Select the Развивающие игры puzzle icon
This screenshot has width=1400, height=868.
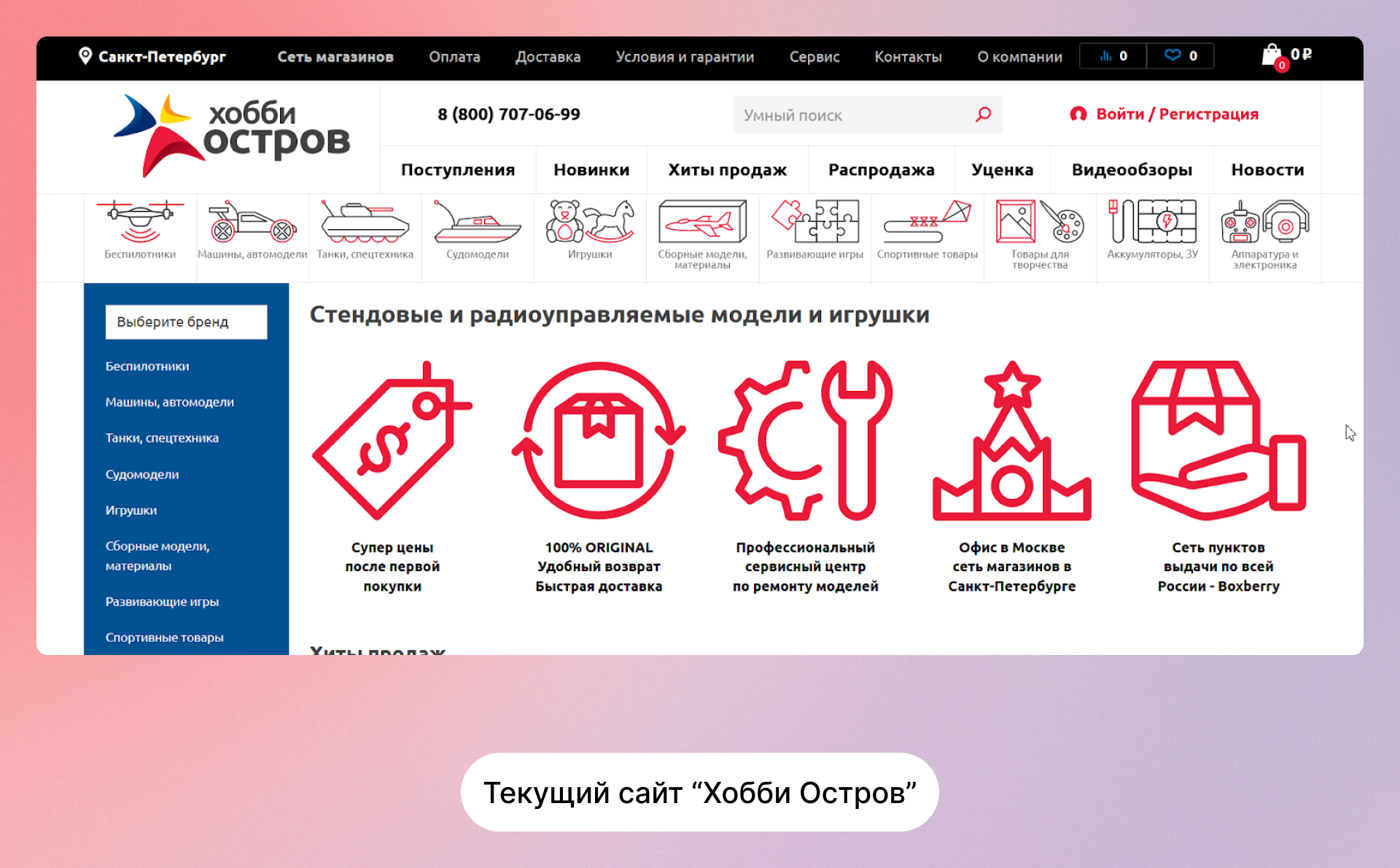(x=814, y=222)
